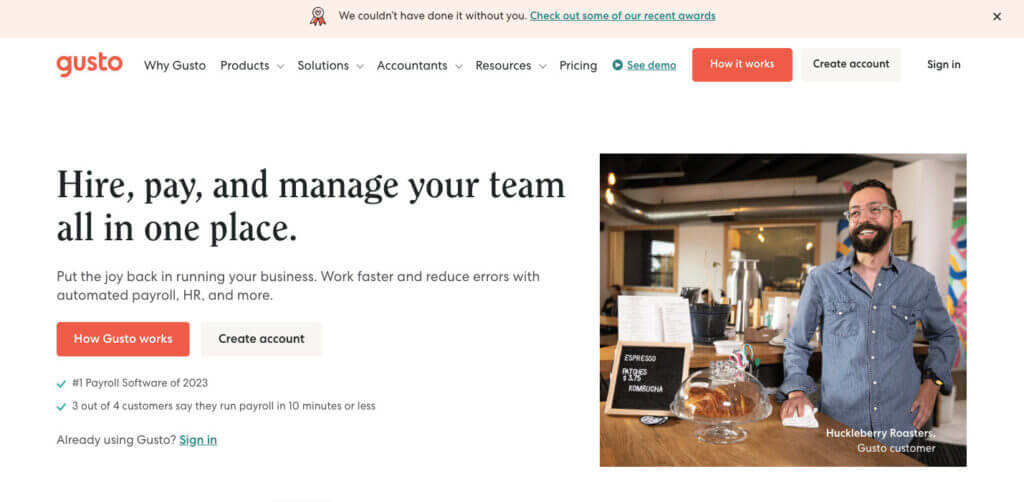Click the play icon beside See demo
The height and width of the screenshot is (502, 1024).
[x=617, y=65]
